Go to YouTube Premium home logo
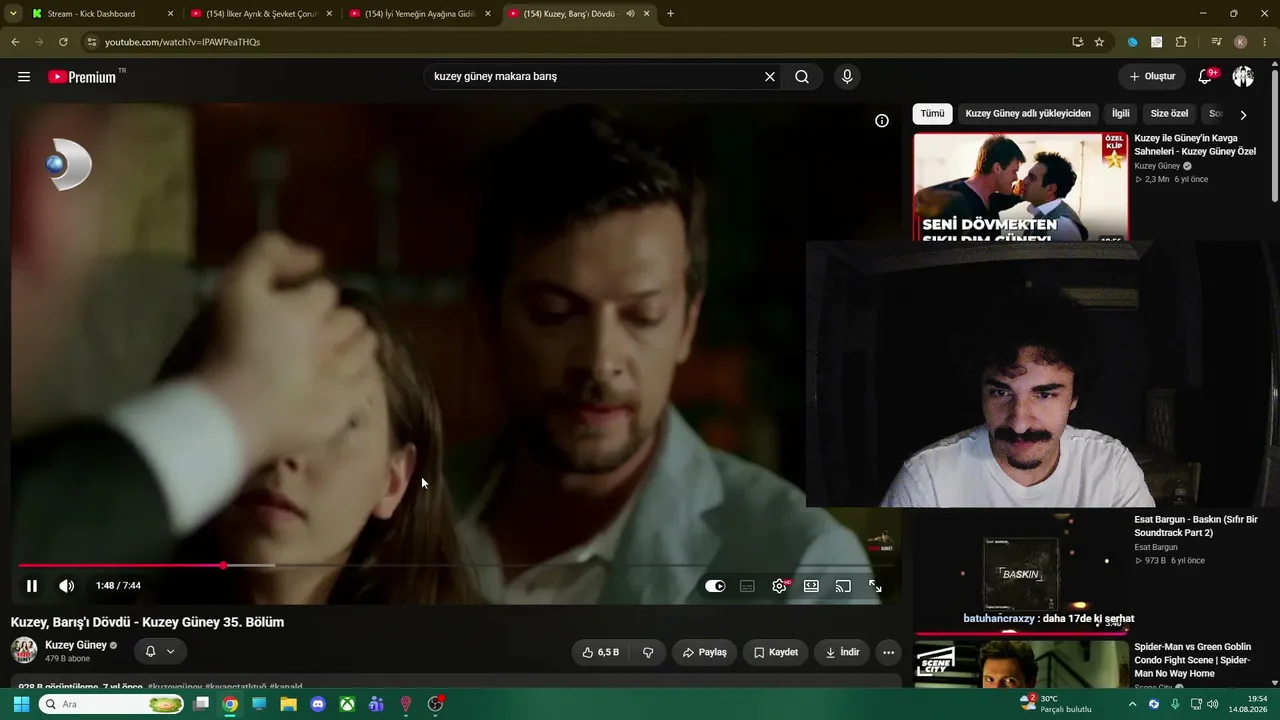Viewport: 1280px width, 720px height. tap(83, 77)
